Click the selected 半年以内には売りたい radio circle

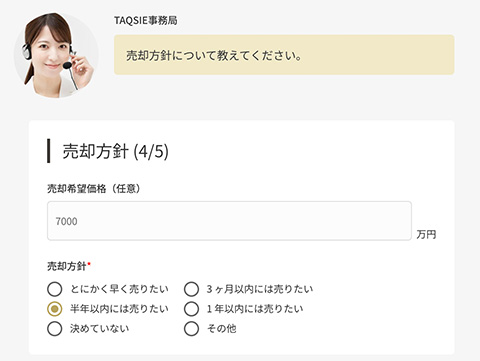(55, 309)
